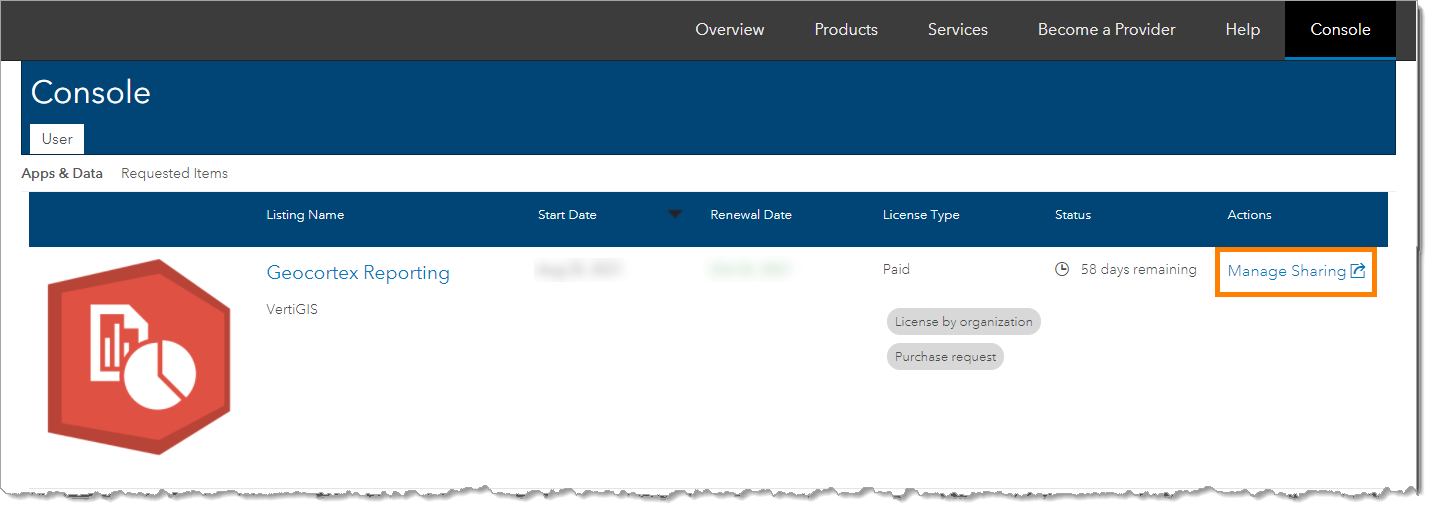This screenshot has width=1438, height=520.
Task: Click the Listing Name column header
Action: [x=305, y=215]
